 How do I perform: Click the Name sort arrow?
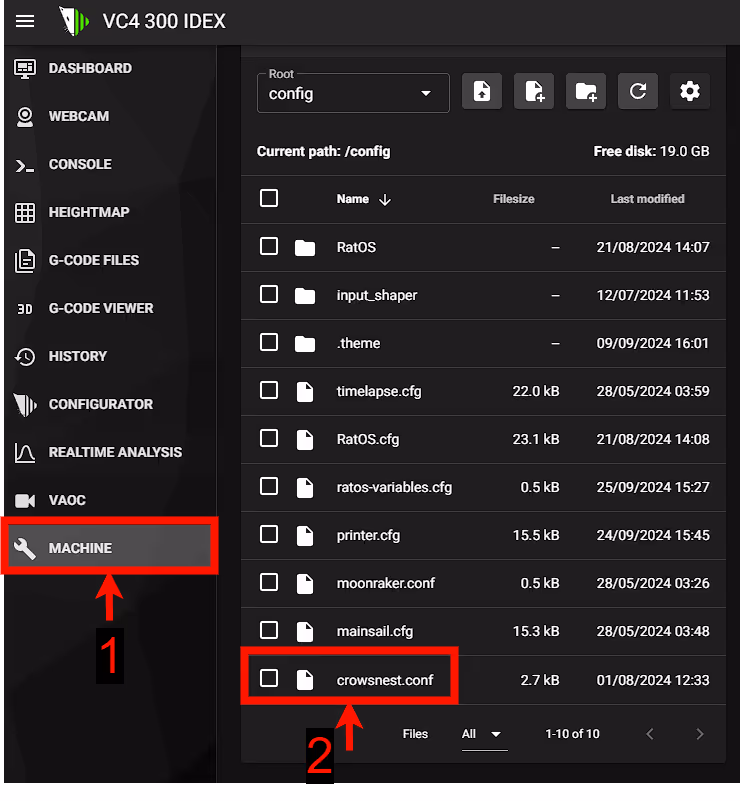[385, 199]
